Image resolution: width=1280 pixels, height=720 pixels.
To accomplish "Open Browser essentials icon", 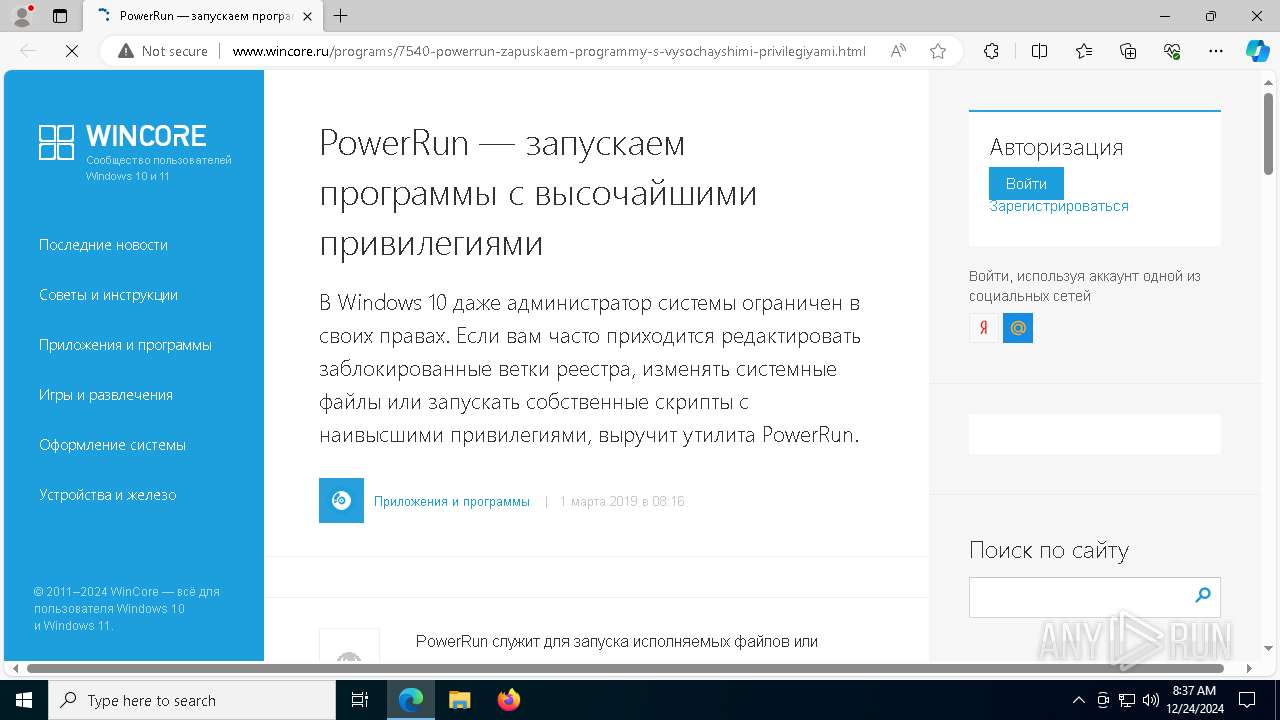I will click(x=1172, y=51).
